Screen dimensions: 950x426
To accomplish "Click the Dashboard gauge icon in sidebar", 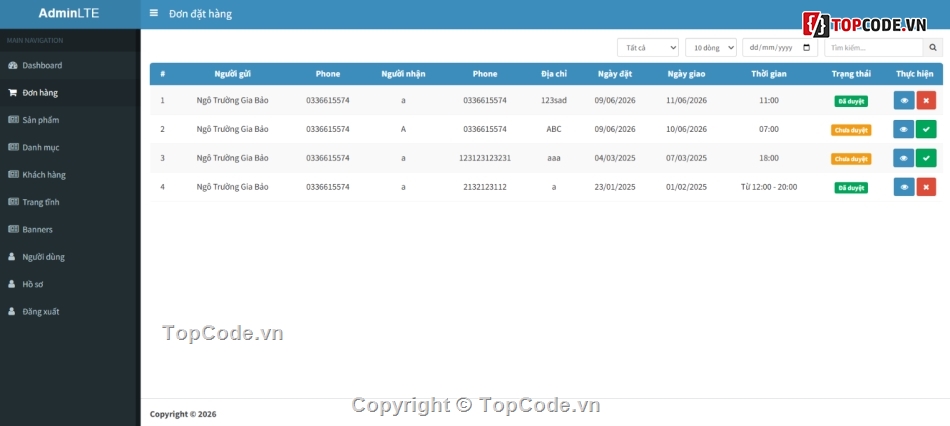I will tap(12, 65).
